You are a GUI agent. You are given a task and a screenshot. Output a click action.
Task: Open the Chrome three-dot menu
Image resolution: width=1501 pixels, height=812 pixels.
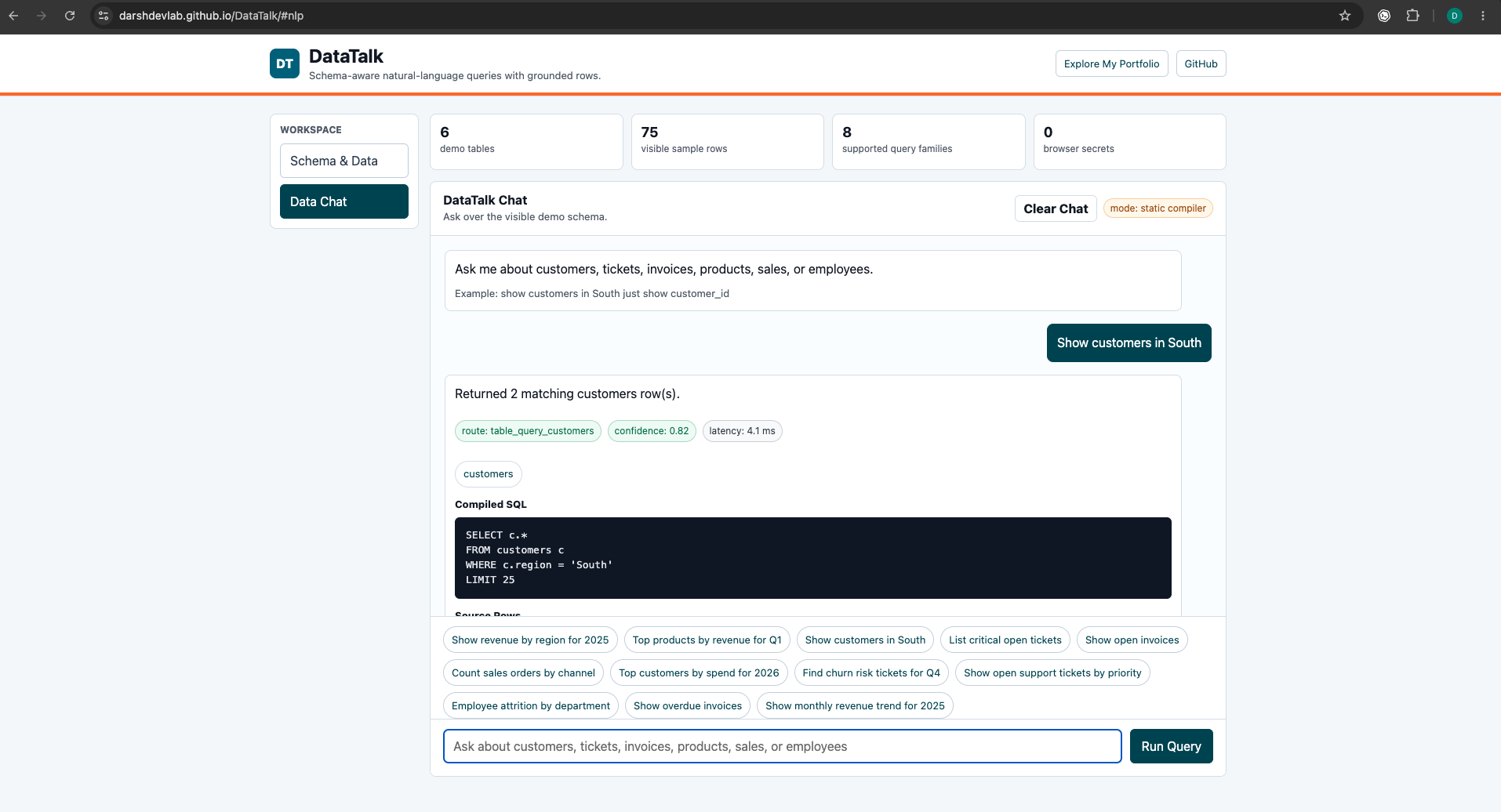click(x=1482, y=16)
